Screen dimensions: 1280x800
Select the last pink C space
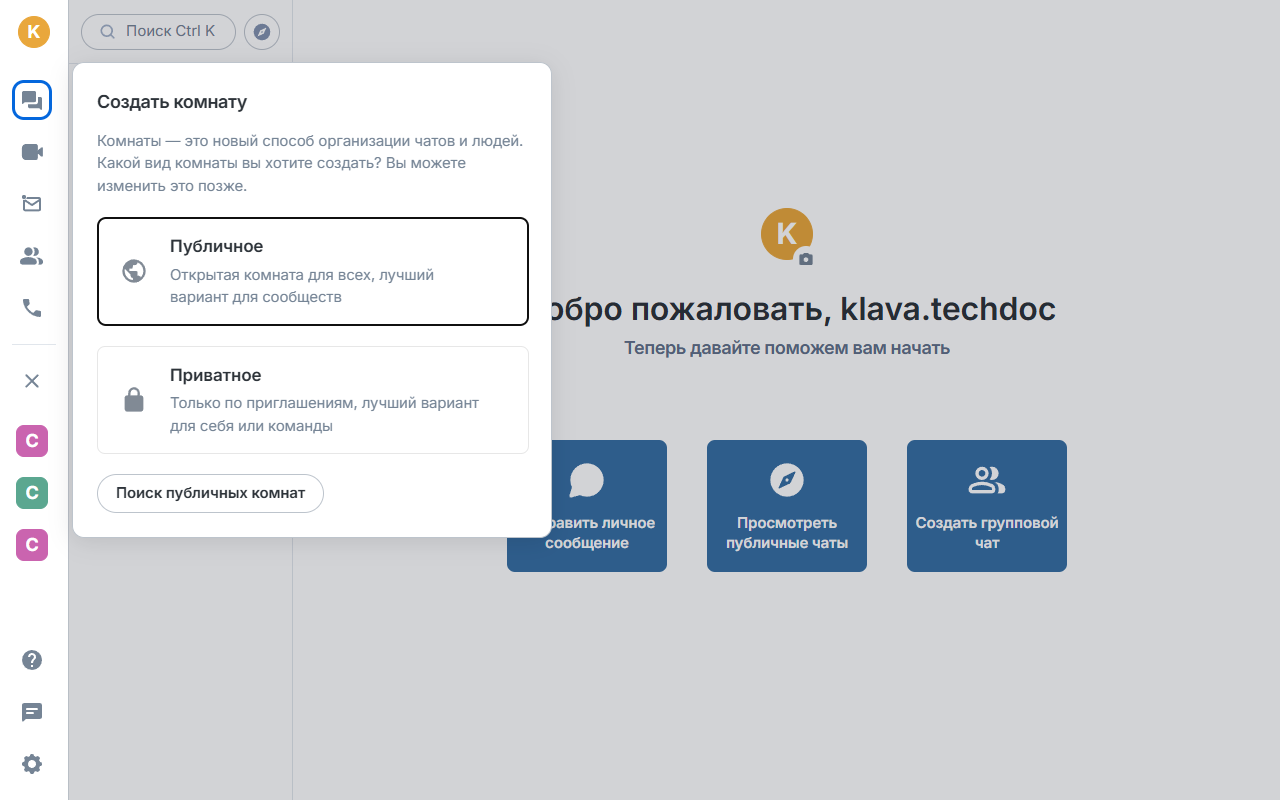point(32,545)
